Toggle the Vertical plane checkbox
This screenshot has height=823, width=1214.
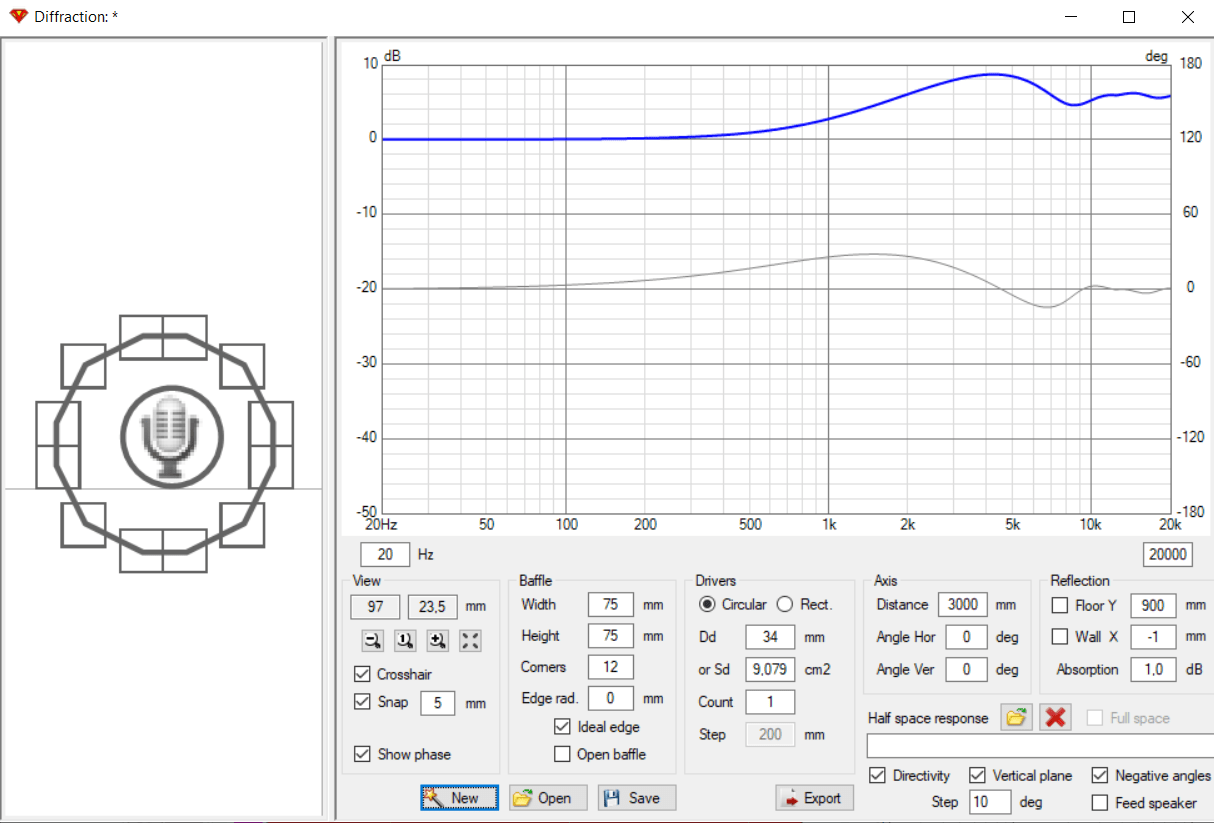(x=977, y=775)
